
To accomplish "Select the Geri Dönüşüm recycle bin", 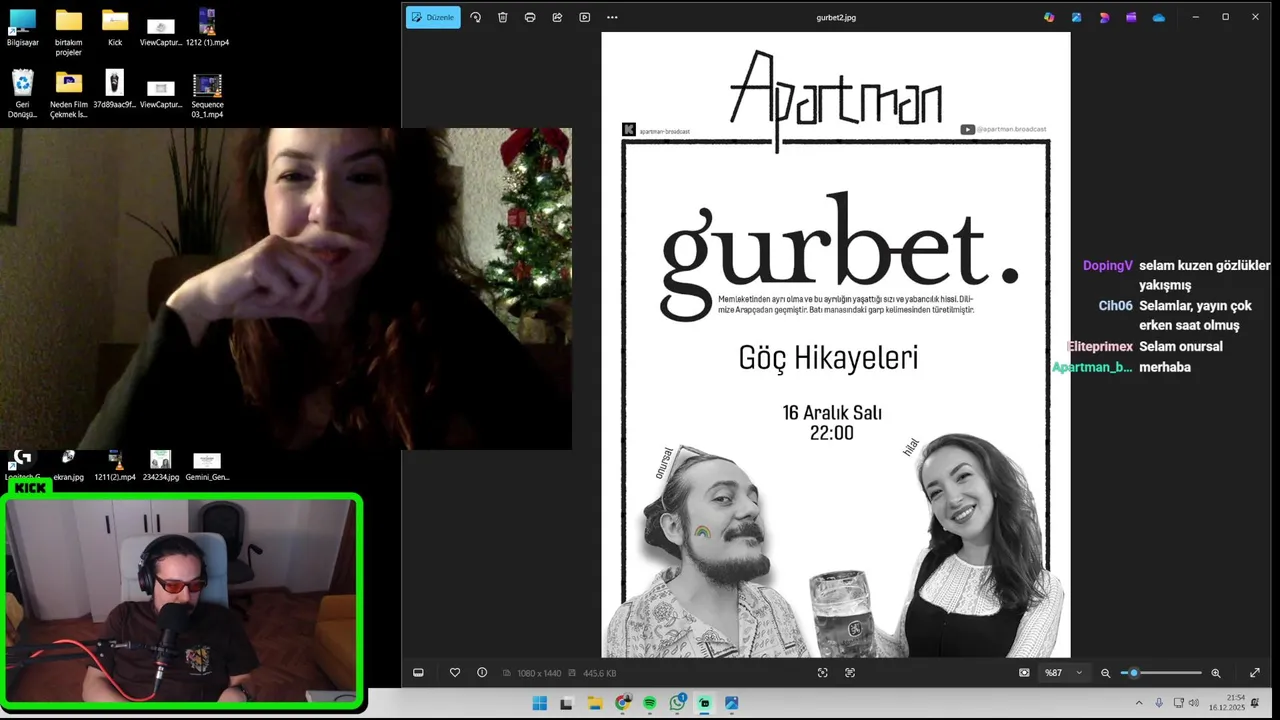I will [x=22, y=94].
